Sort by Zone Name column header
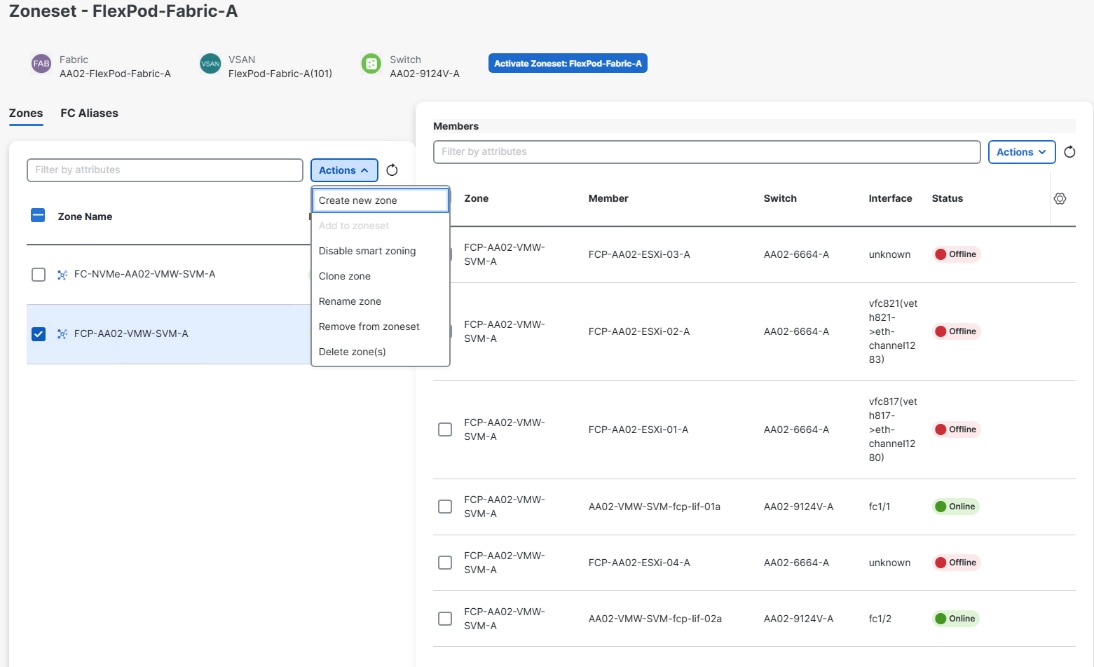Screen dimensions: 1094x667 coord(85,216)
